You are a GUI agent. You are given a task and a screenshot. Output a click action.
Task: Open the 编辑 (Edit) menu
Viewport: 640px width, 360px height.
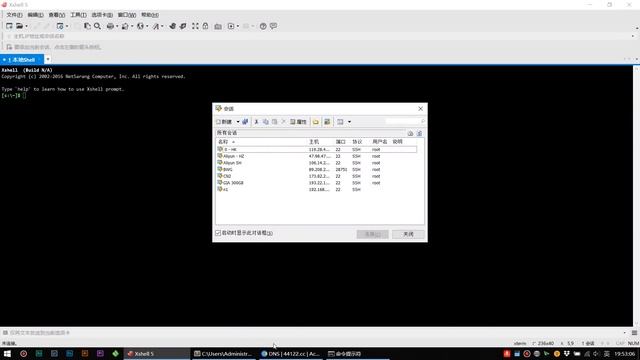36,15
